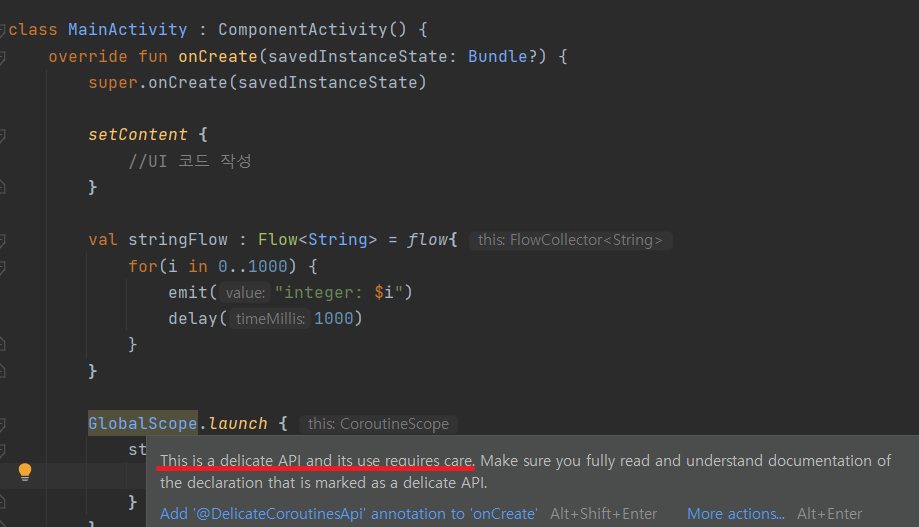Click the 'timeMillis:' parameter hint
The height and width of the screenshot is (527, 919).
point(270,319)
